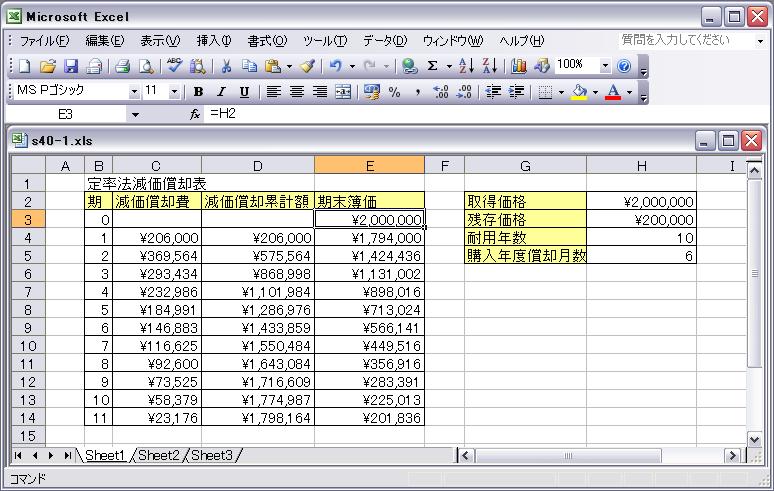Select column E header
Screen dimensions: 774x491
tap(369, 166)
